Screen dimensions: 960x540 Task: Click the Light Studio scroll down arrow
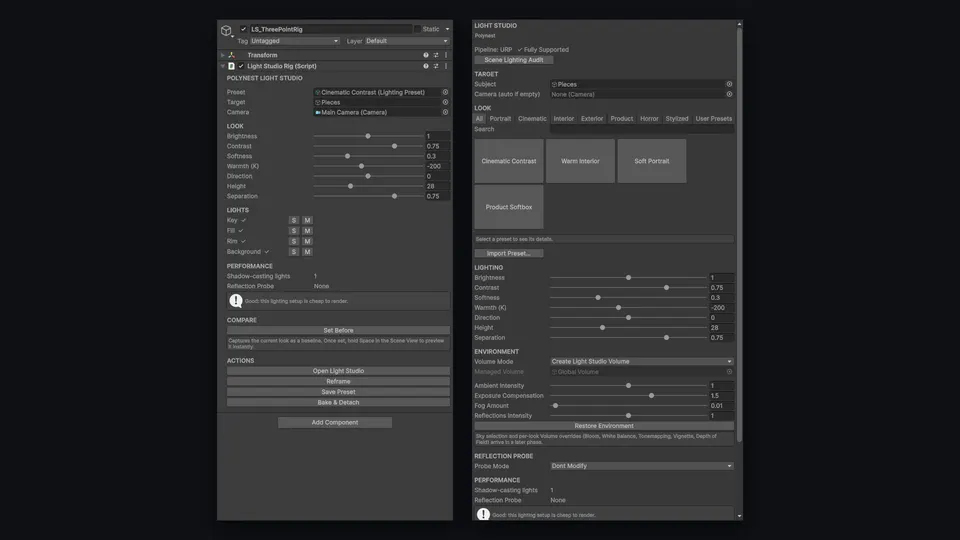(740, 516)
